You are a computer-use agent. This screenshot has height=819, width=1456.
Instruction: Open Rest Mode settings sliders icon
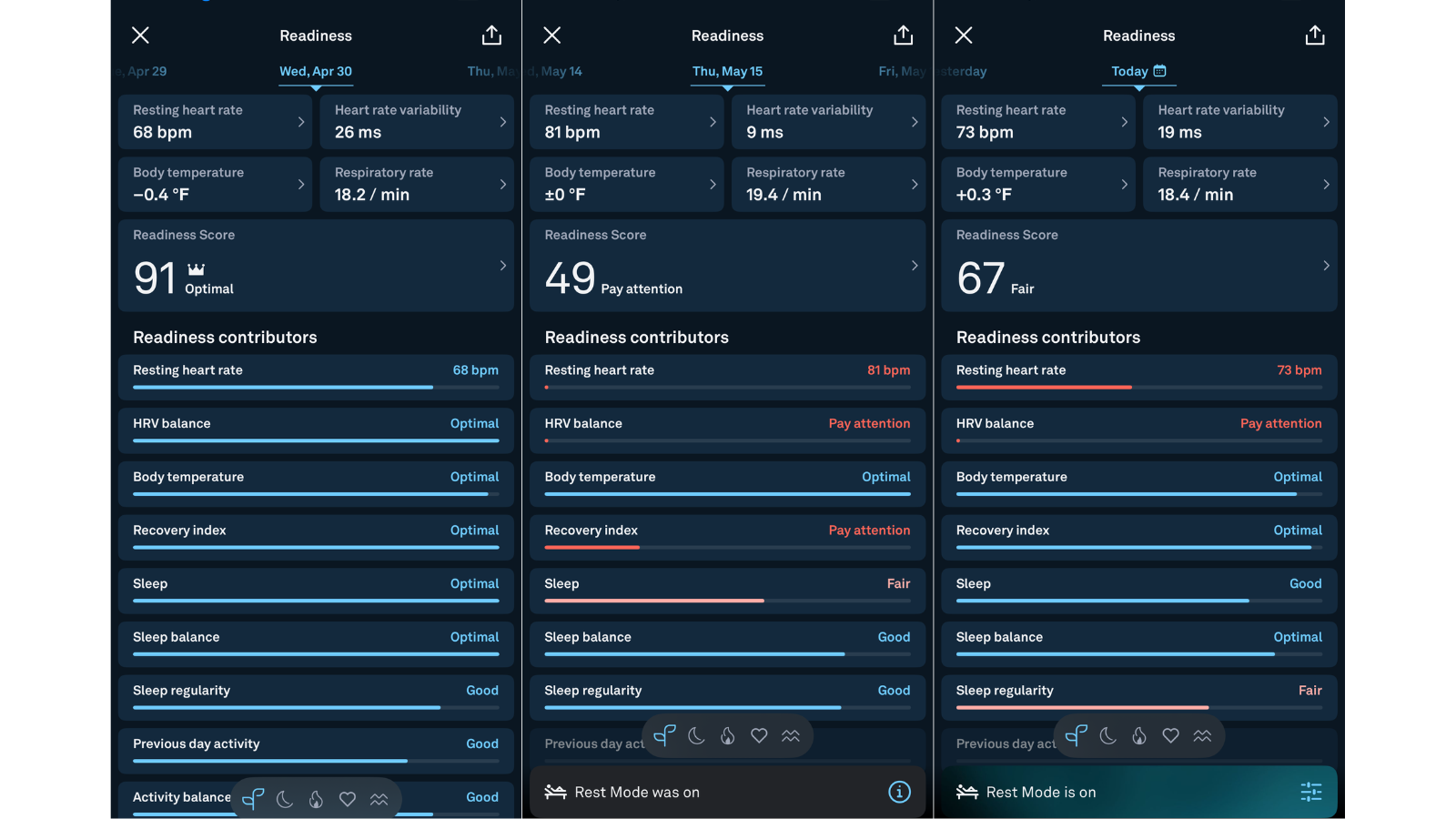point(1311,793)
